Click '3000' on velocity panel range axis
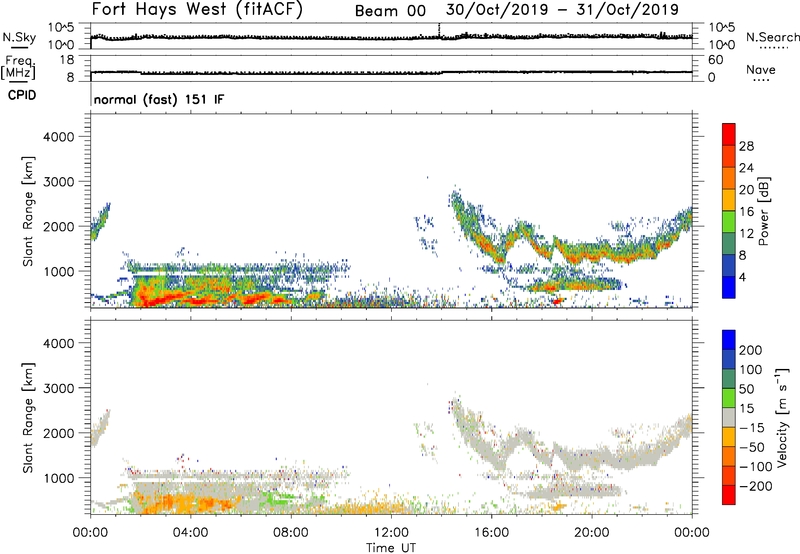This screenshot has height=554, width=800. (x=58, y=388)
